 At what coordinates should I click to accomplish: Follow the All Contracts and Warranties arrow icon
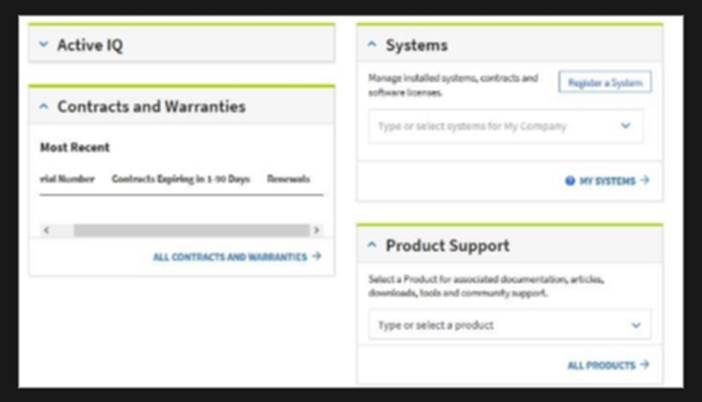coord(317,256)
